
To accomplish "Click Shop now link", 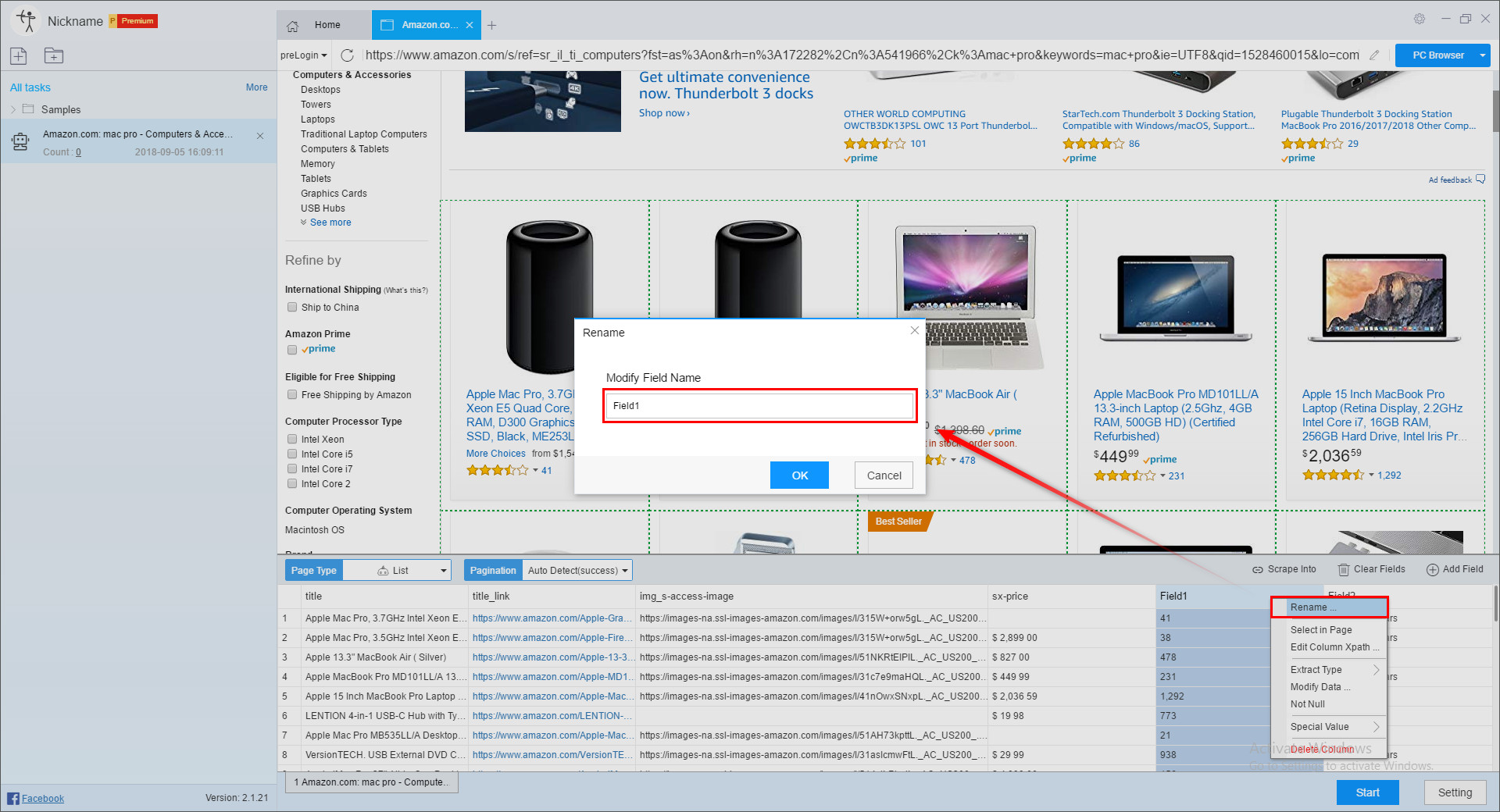I will tap(664, 113).
